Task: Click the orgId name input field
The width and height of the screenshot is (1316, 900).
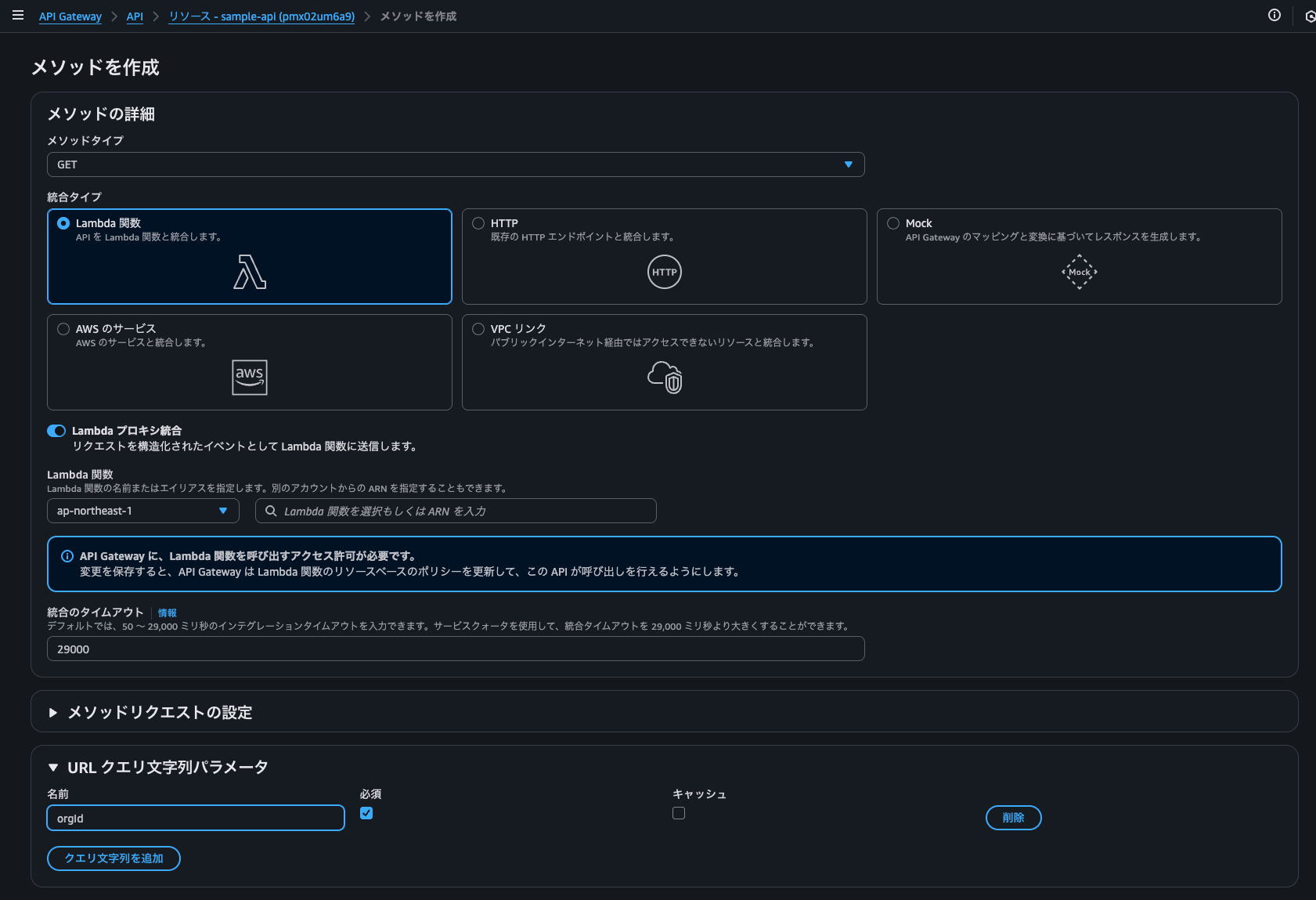Action: tap(195, 817)
